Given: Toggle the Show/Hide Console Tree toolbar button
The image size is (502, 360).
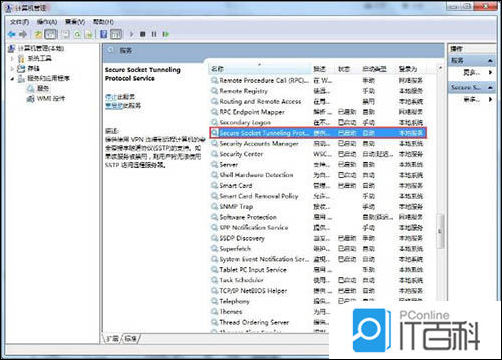Looking at the screenshot, I should tap(51, 34).
